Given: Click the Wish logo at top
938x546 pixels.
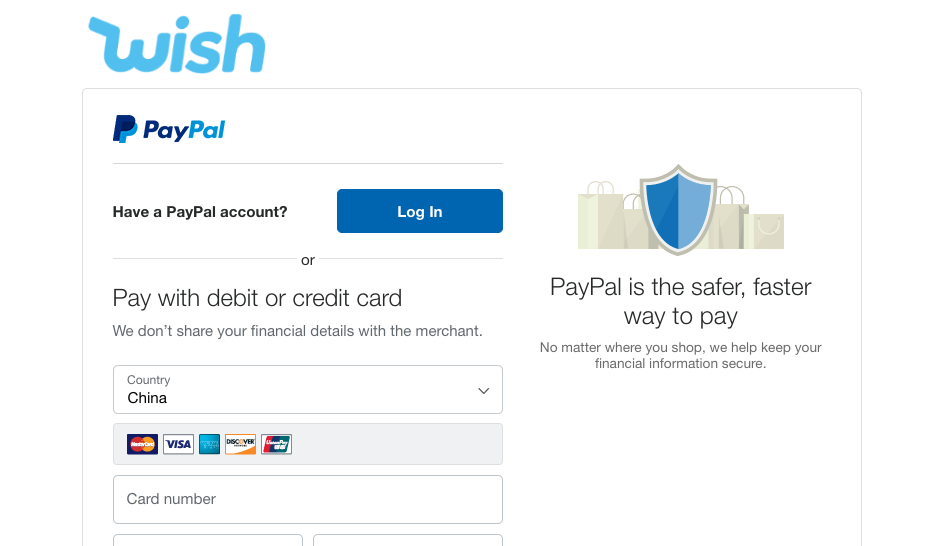Looking at the screenshot, I should [x=177, y=44].
